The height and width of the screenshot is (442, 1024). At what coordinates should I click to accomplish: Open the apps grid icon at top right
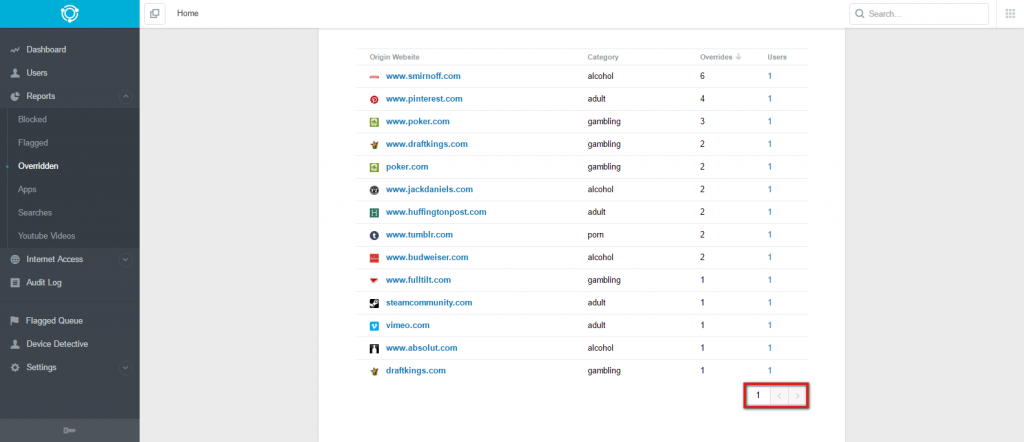tap(1010, 14)
